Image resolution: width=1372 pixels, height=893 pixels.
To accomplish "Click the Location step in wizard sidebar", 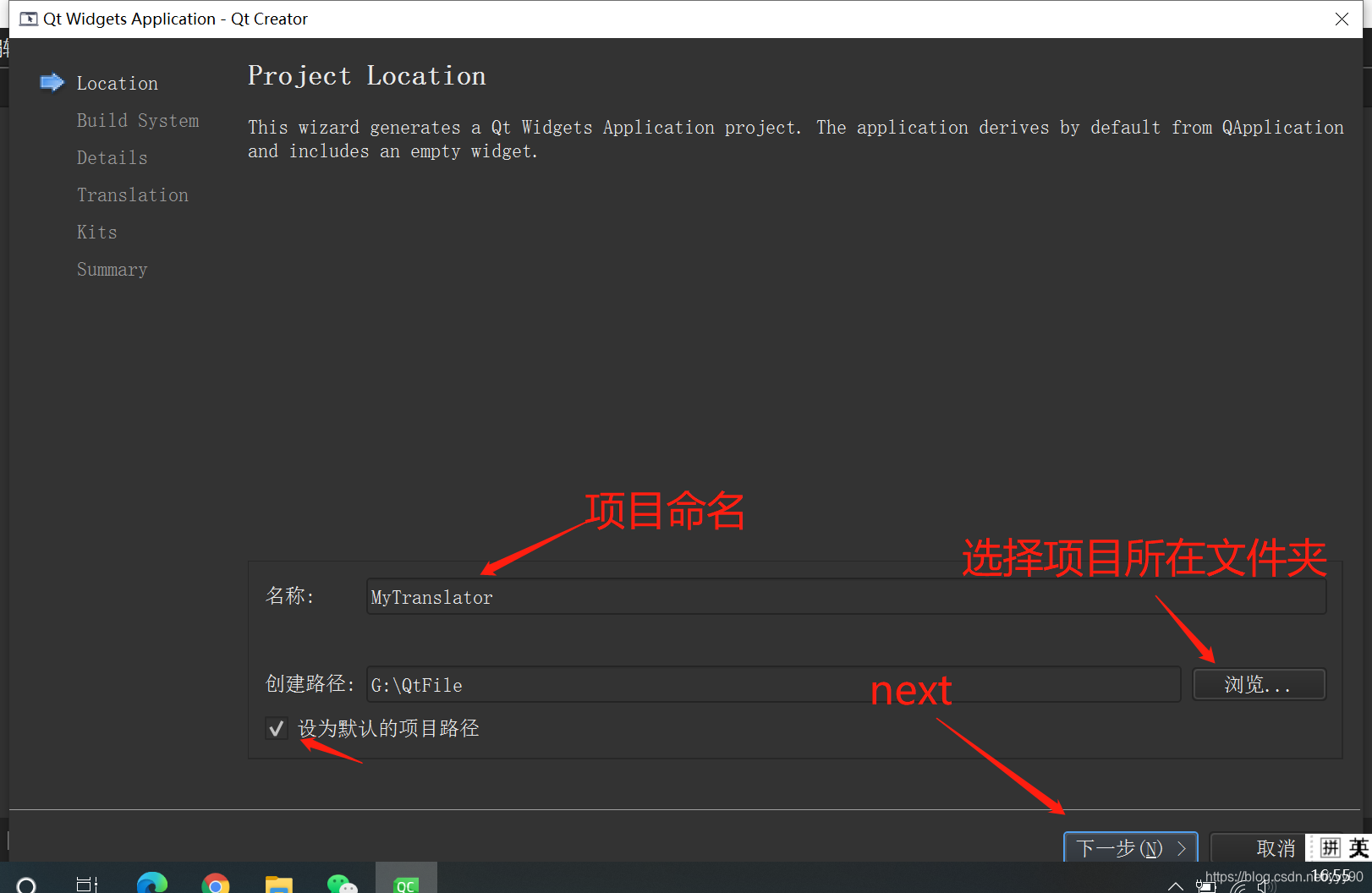I will tap(117, 83).
